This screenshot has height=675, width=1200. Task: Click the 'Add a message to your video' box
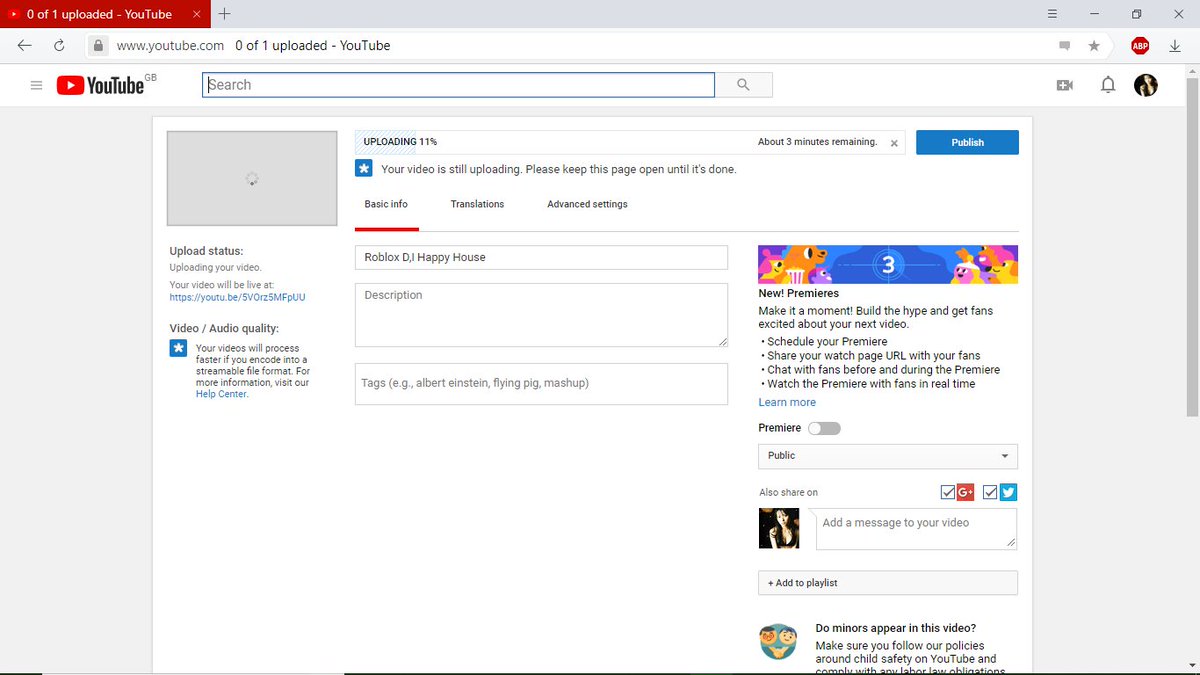[916, 529]
